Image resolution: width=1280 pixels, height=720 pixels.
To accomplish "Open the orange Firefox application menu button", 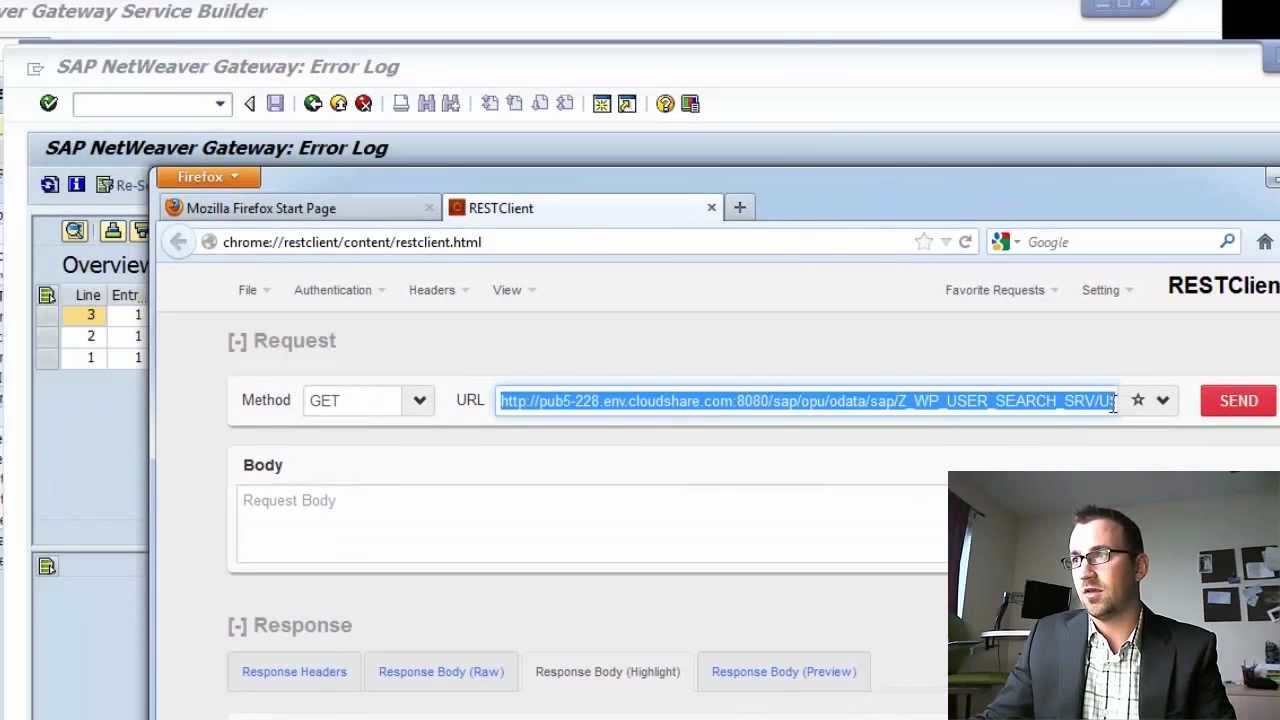I will click(x=208, y=177).
